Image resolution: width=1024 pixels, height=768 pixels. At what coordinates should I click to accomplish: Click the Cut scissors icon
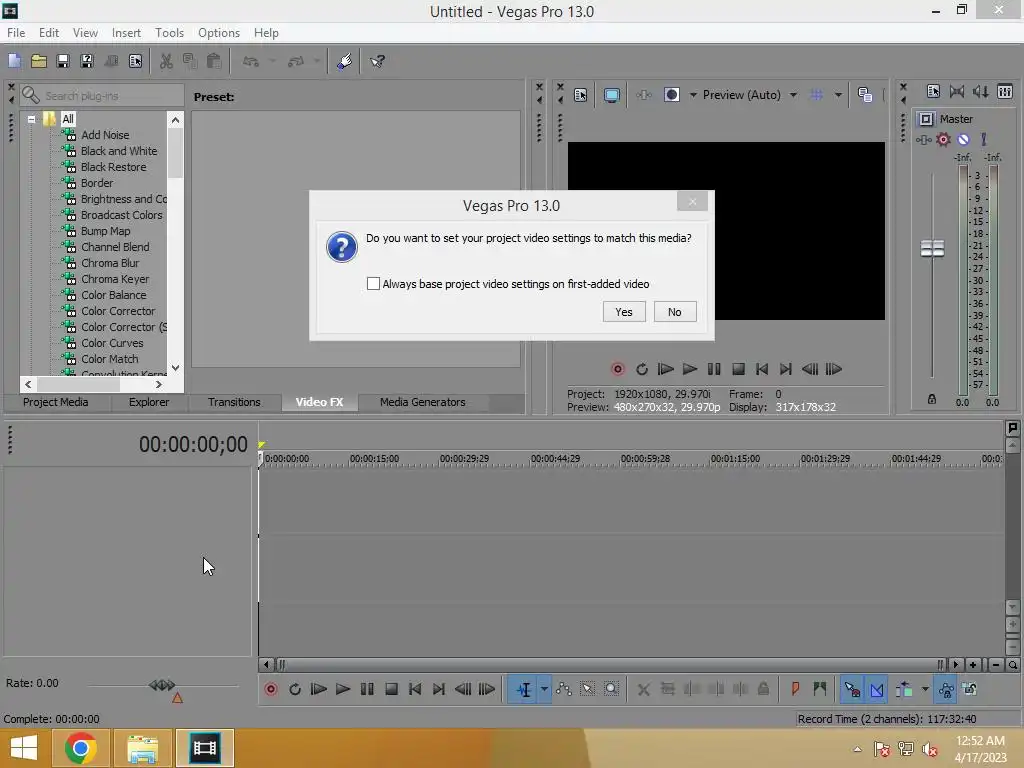coord(166,61)
